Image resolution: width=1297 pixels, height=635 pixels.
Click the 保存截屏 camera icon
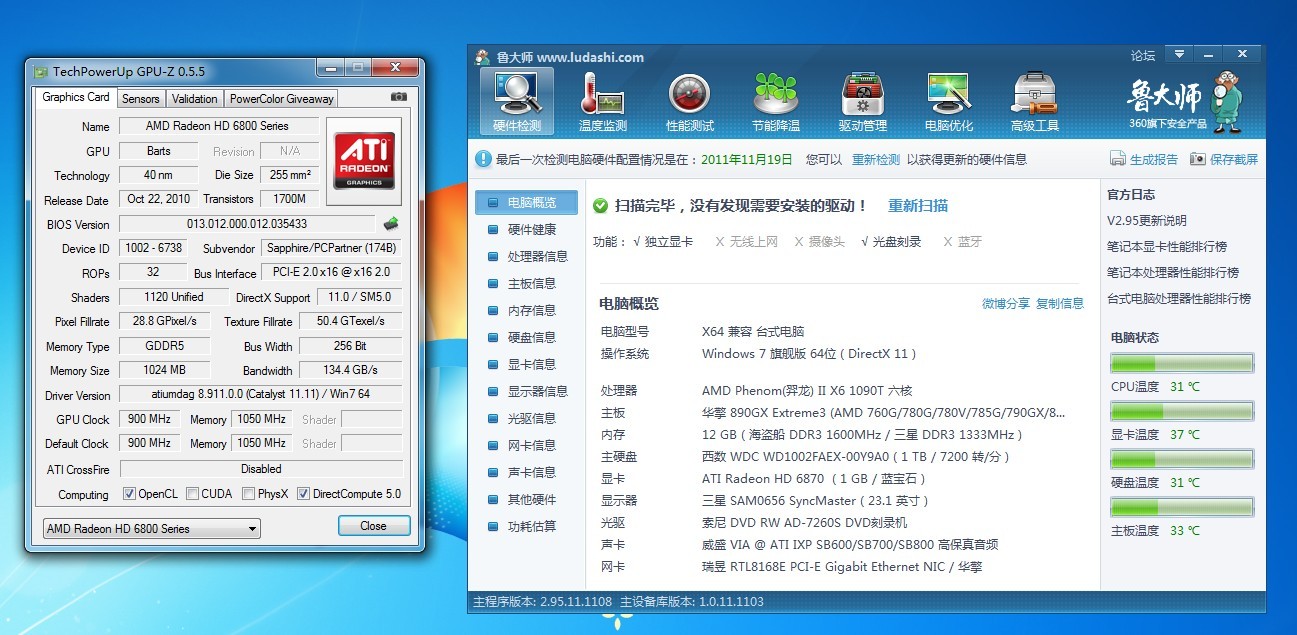pyautogui.click(x=1197, y=159)
